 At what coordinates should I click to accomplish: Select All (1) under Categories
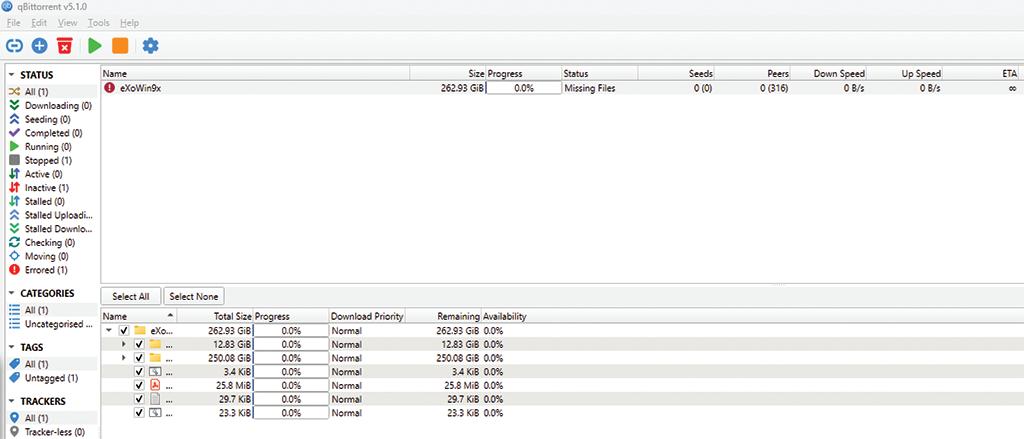coord(52,310)
